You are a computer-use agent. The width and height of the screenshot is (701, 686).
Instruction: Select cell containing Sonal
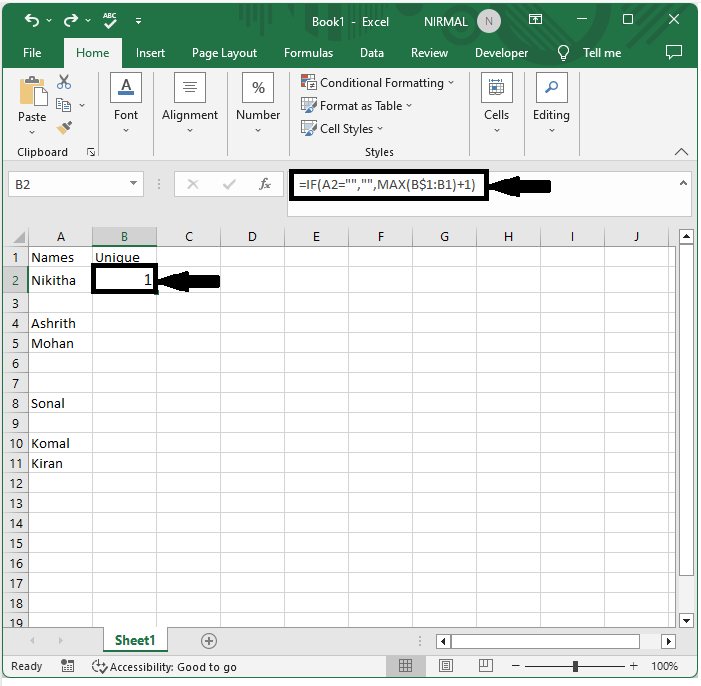(x=60, y=403)
